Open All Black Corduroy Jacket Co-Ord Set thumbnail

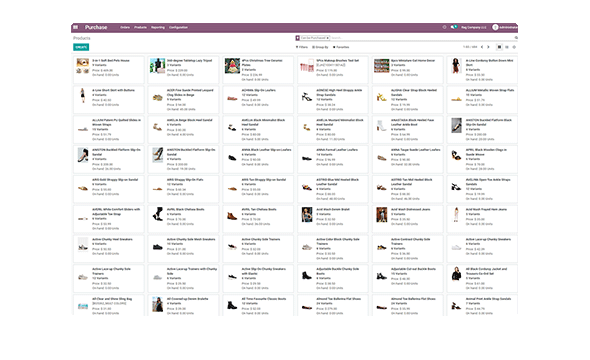point(456,274)
